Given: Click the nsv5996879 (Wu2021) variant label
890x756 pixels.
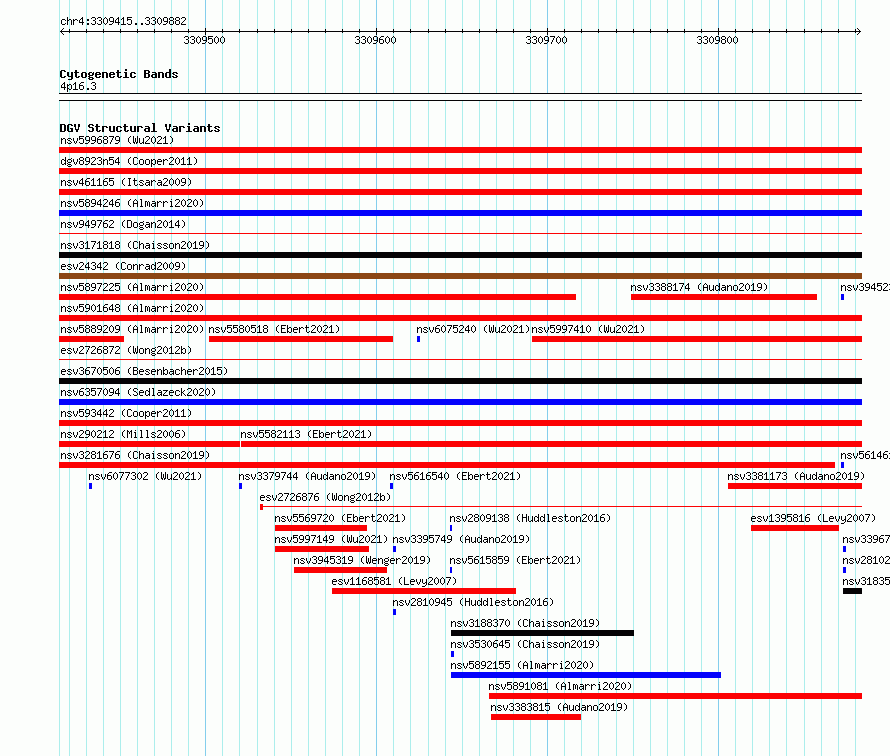Looking at the screenshot, I should [117, 140].
